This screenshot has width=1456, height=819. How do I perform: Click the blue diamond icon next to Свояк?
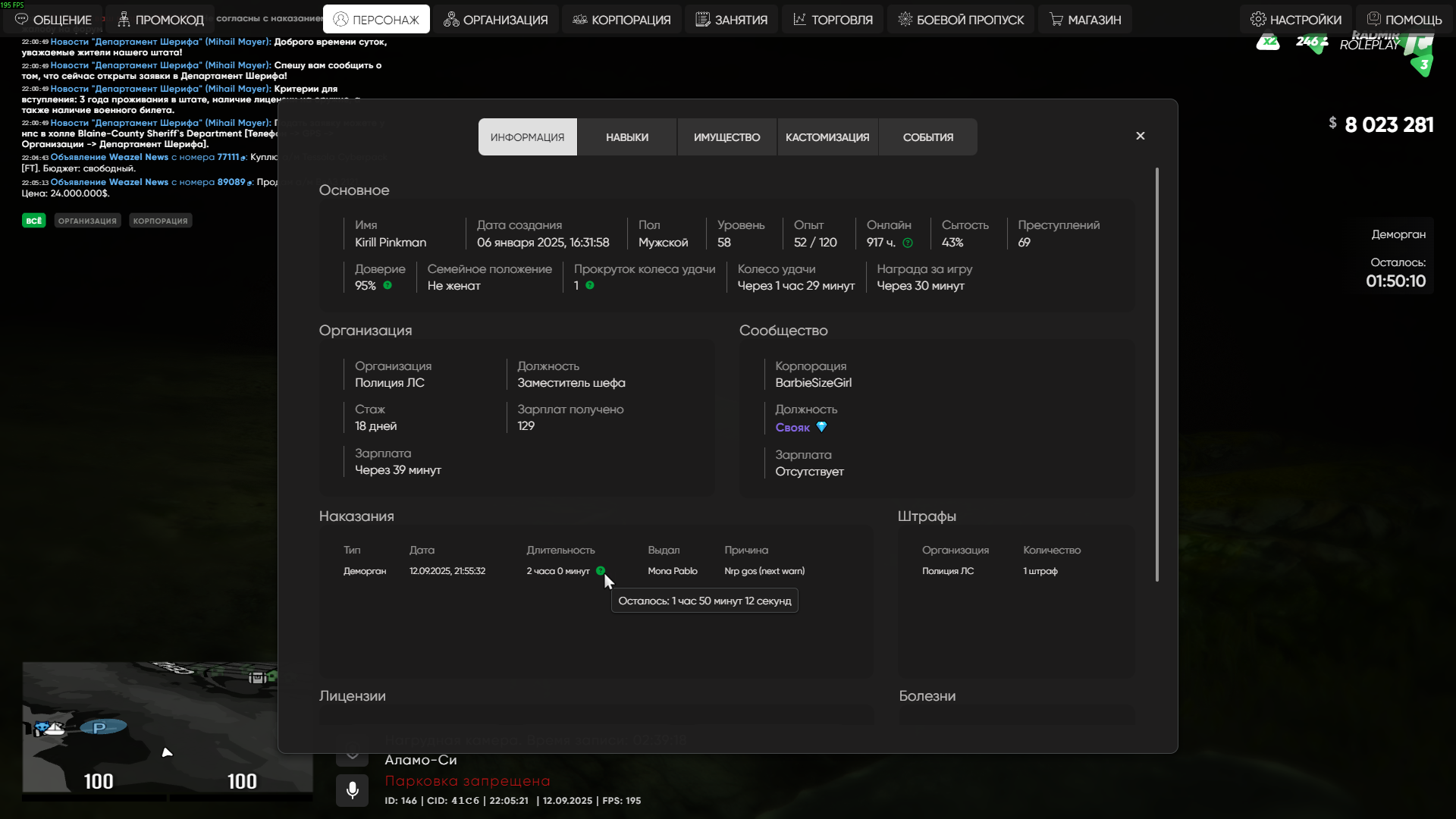point(821,427)
